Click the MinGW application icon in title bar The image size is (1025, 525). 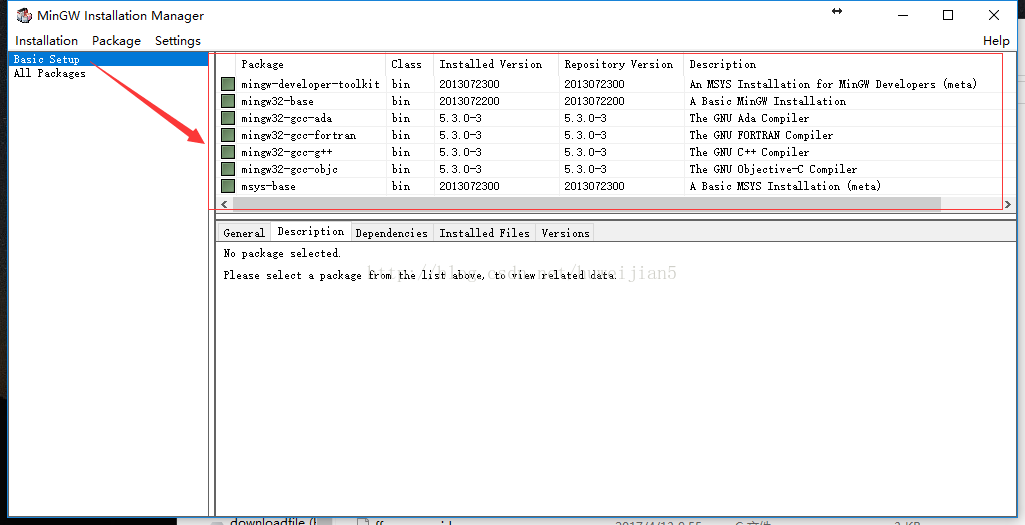(24, 15)
